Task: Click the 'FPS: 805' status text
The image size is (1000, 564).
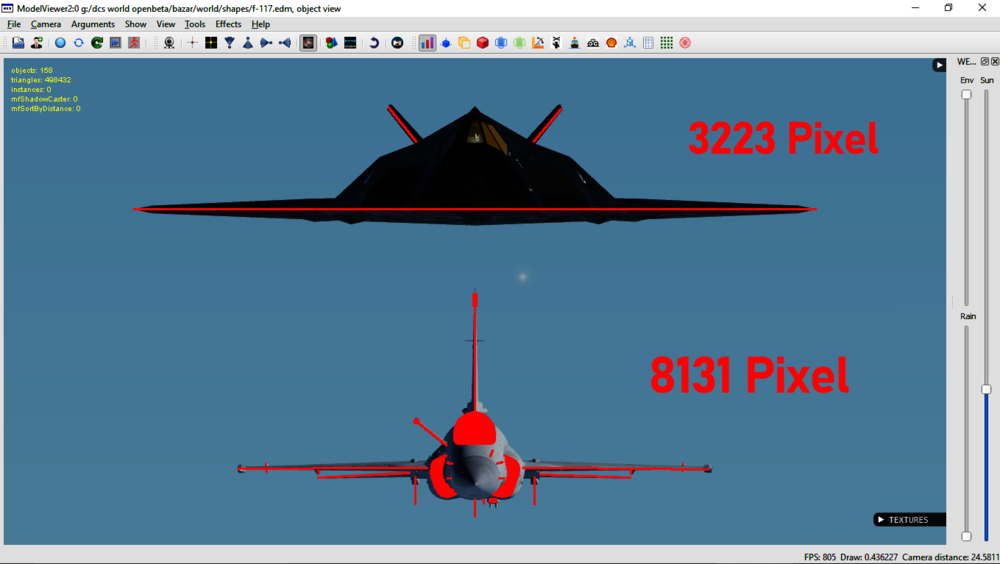Action: (x=820, y=557)
